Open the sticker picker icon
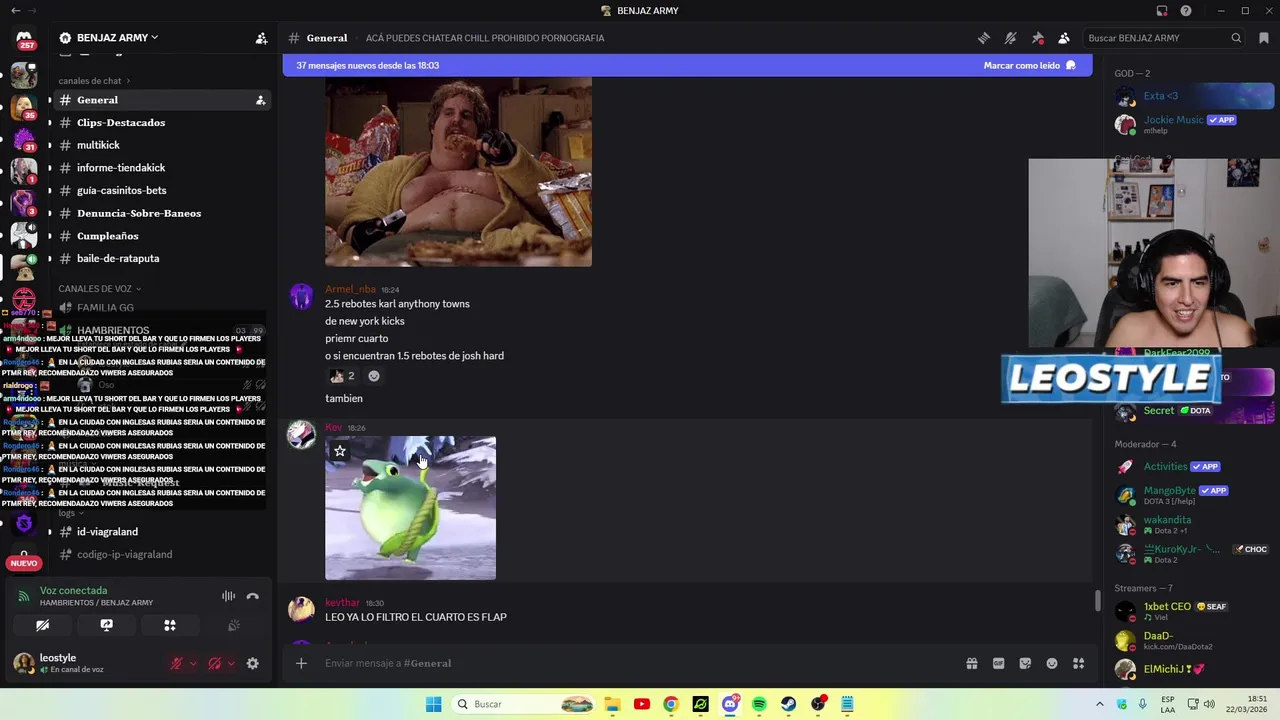Screen dimensions: 1280x720 pos(1025,663)
